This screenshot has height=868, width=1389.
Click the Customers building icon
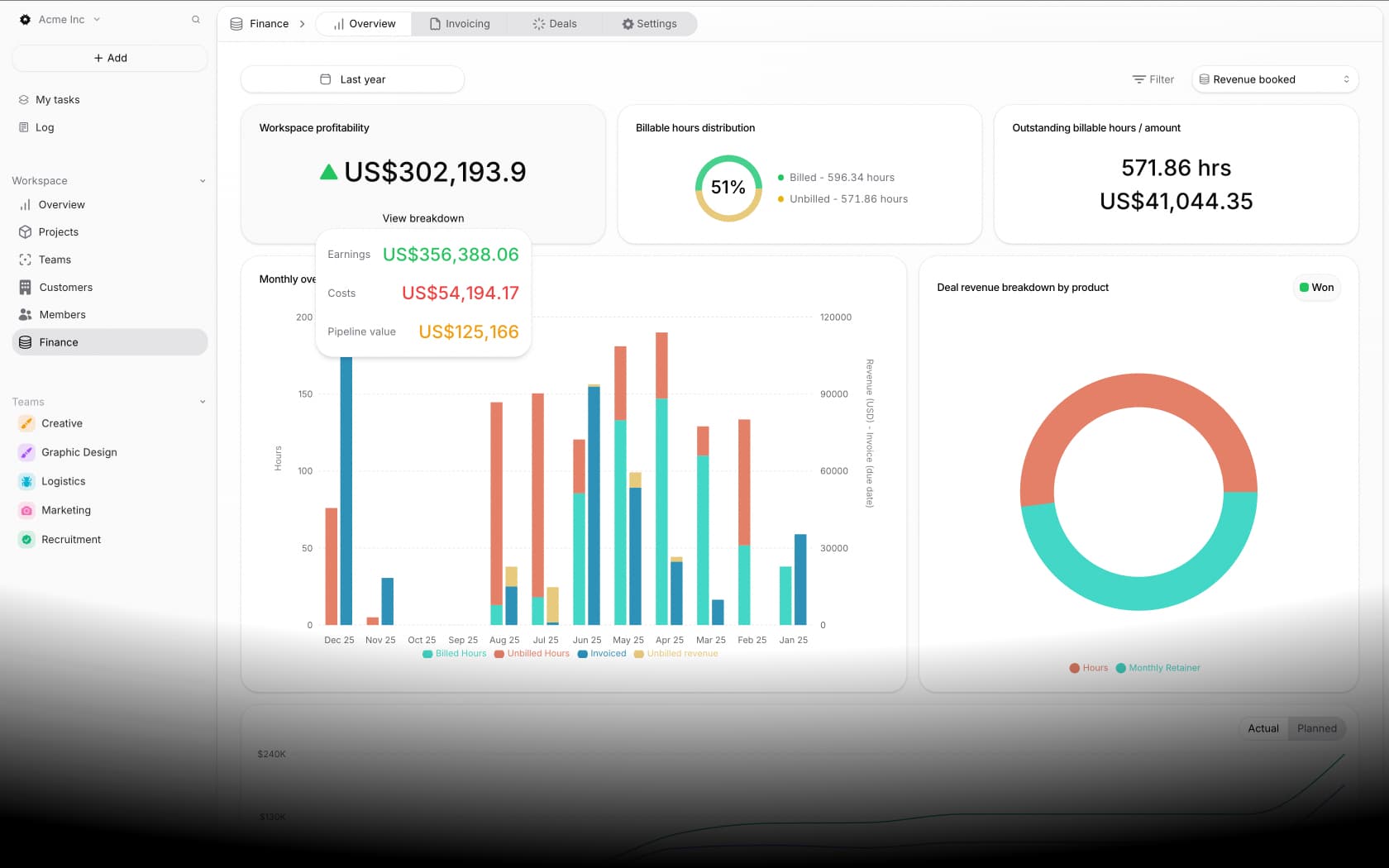[25, 287]
